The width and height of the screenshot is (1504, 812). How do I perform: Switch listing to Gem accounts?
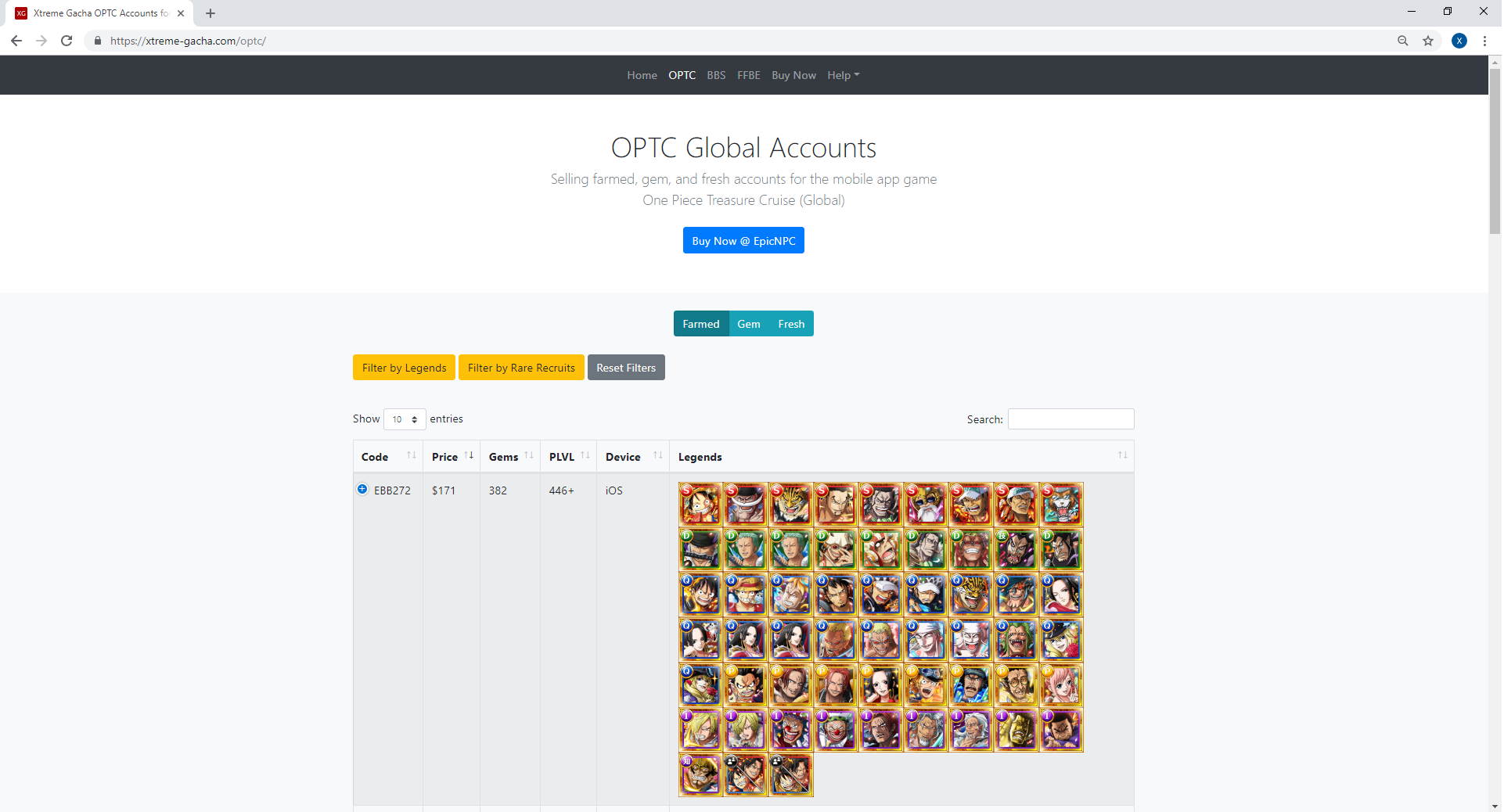coord(749,324)
